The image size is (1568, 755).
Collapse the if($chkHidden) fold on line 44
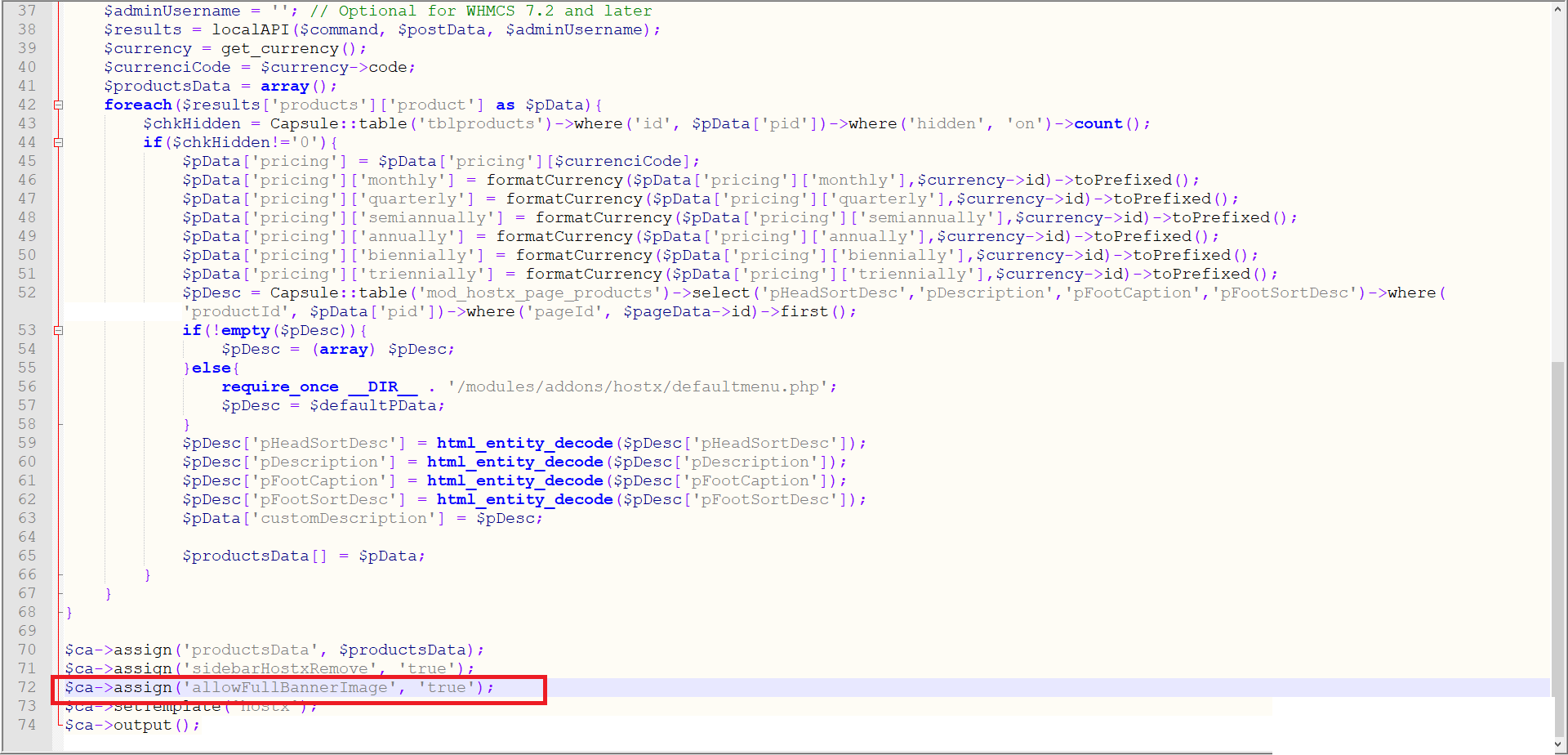pos(58,142)
